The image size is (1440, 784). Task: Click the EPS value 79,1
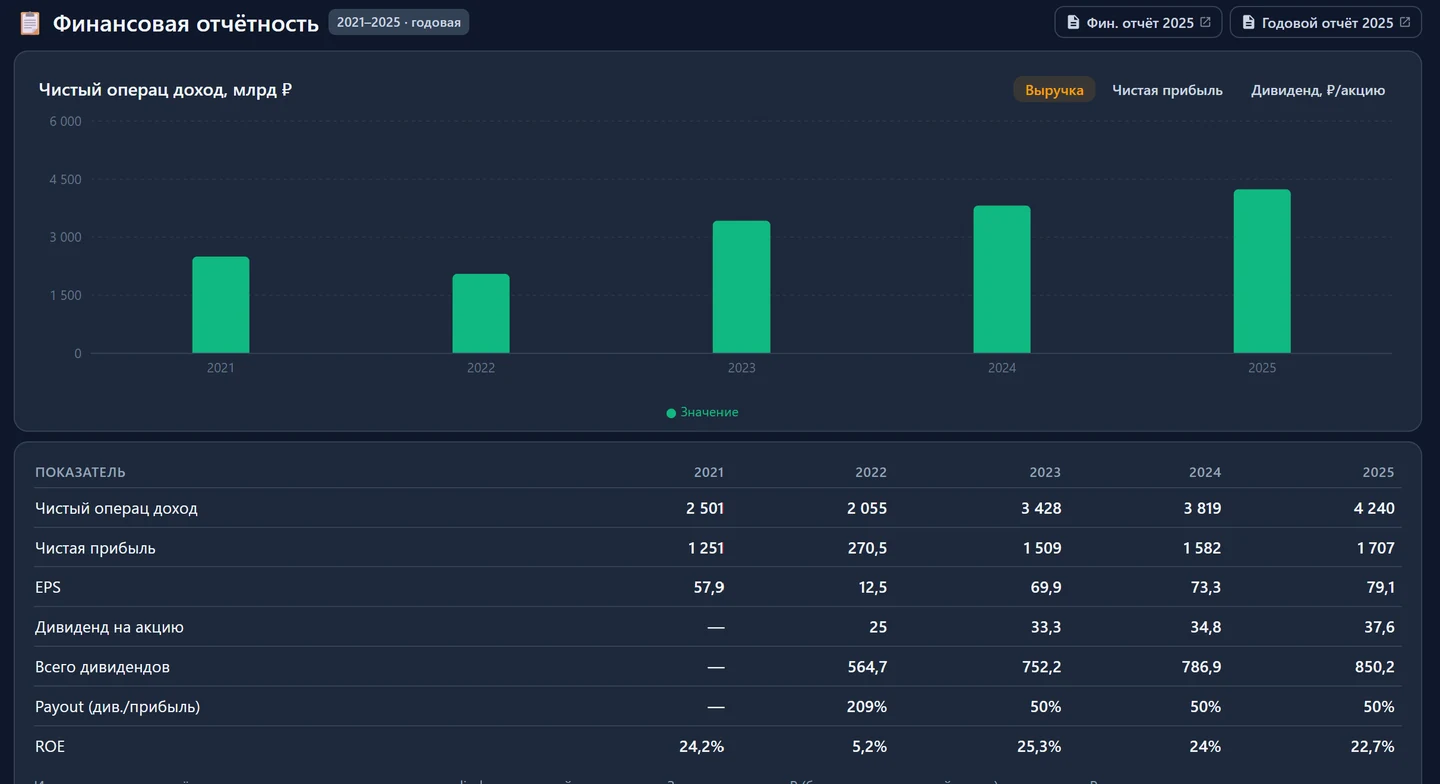pos(1380,587)
